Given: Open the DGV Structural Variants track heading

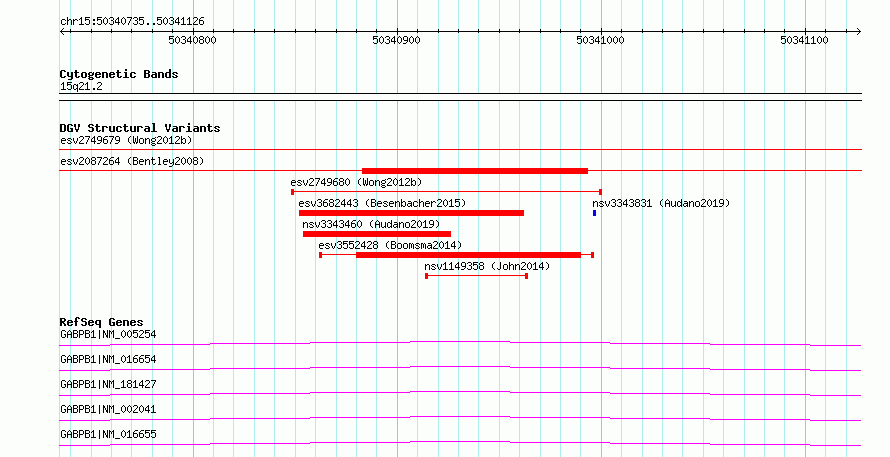Looking at the screenshot, I should point(140,128).
